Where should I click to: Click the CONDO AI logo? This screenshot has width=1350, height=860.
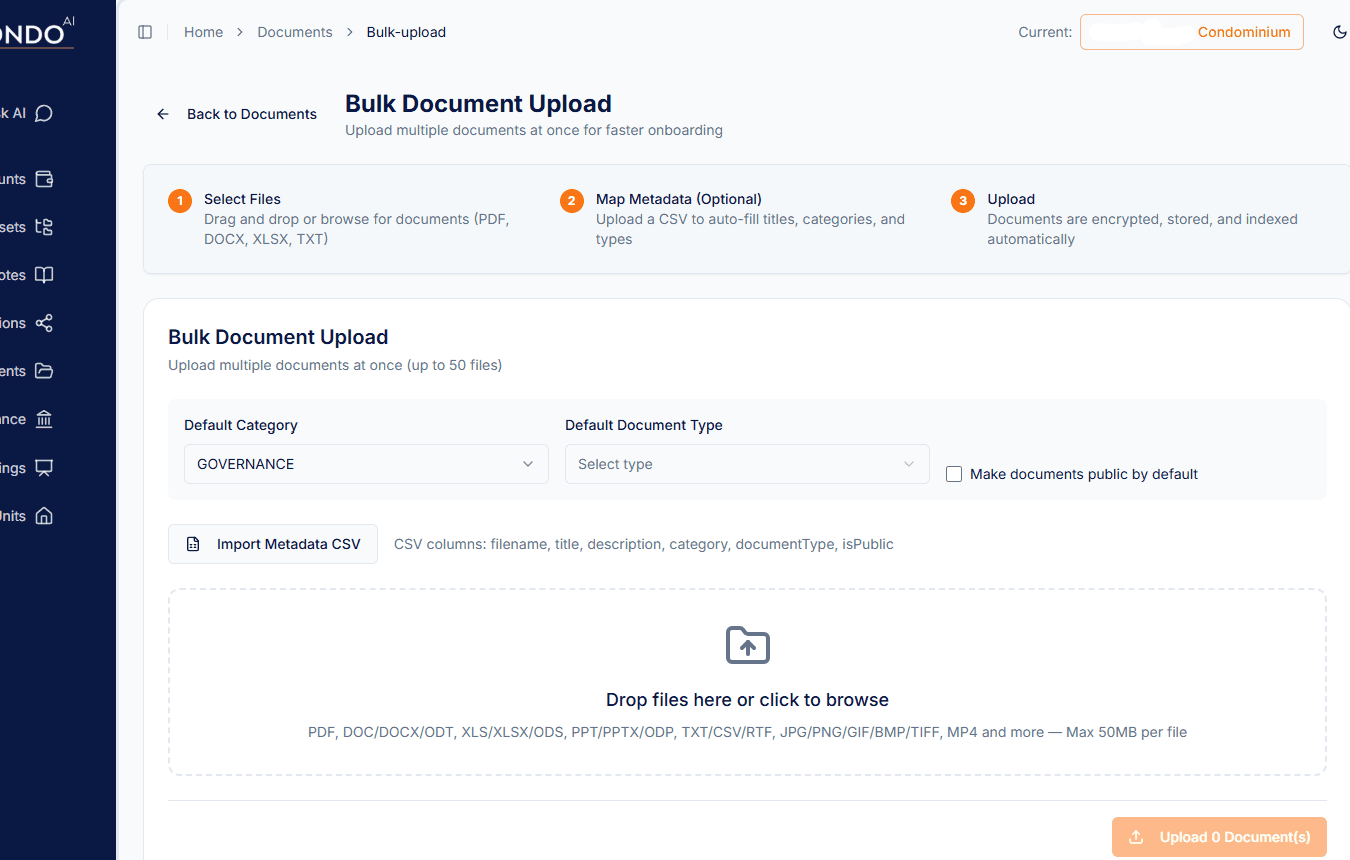pos(37,33)
